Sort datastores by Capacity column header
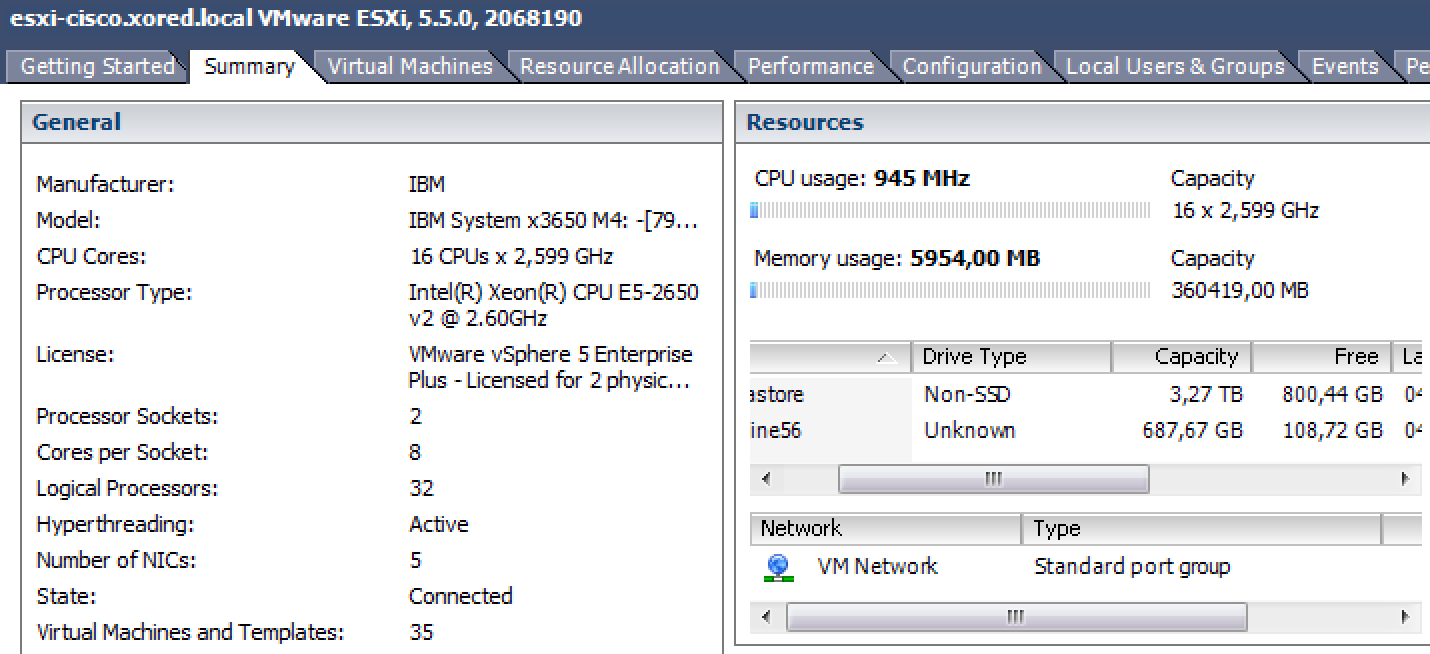1430x654 pixels. click(1181, 357)
